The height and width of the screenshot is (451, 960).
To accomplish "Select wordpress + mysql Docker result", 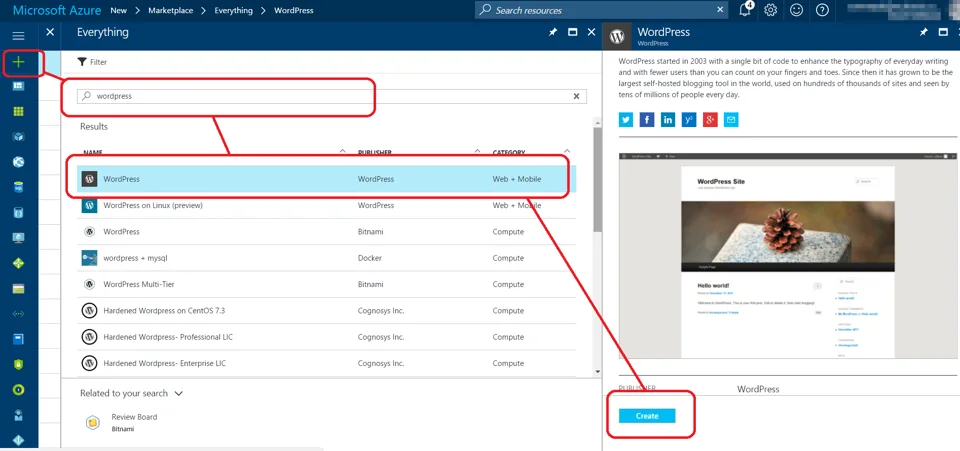I will point(326,258).
